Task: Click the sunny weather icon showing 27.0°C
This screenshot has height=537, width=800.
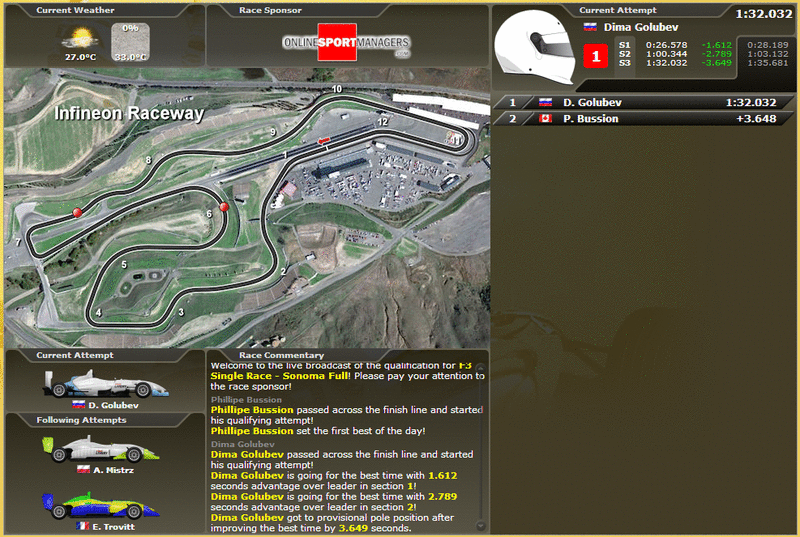Action: pyautogui.click(x=81, y=39)
